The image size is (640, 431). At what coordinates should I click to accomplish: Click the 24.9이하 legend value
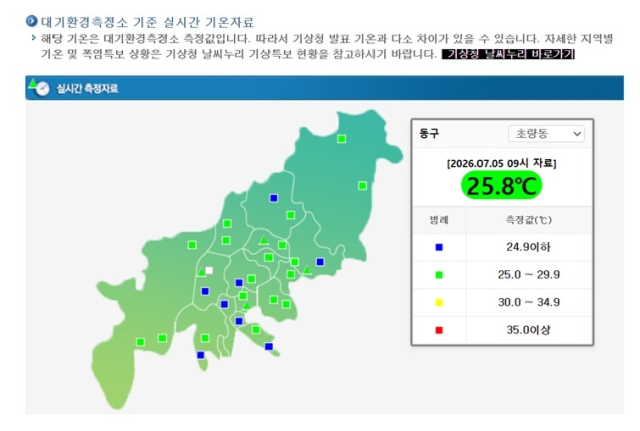coord(529,247)
